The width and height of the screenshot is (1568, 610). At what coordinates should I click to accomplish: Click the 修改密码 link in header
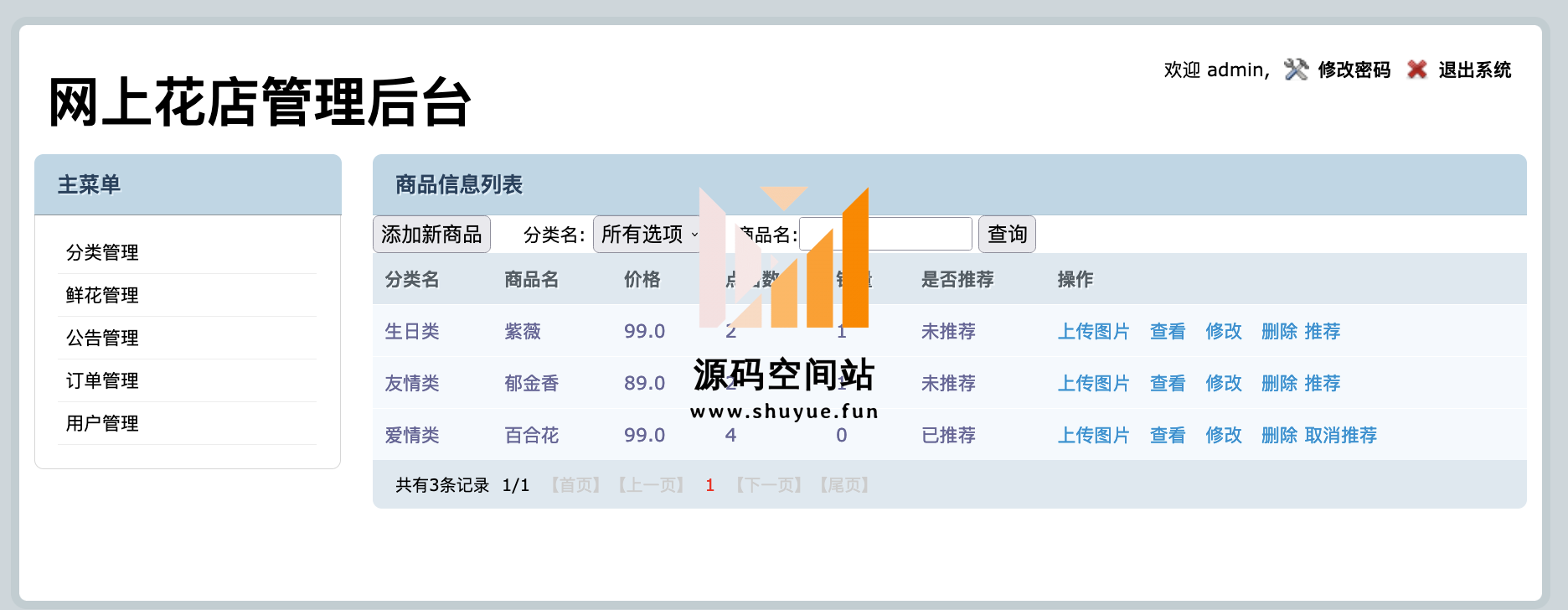(1354, 70)
